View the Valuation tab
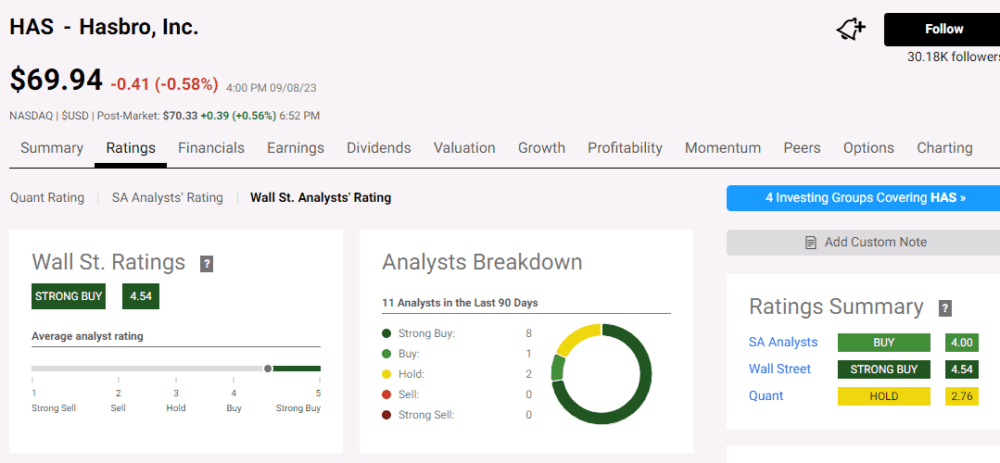 [x=464, y=148]
